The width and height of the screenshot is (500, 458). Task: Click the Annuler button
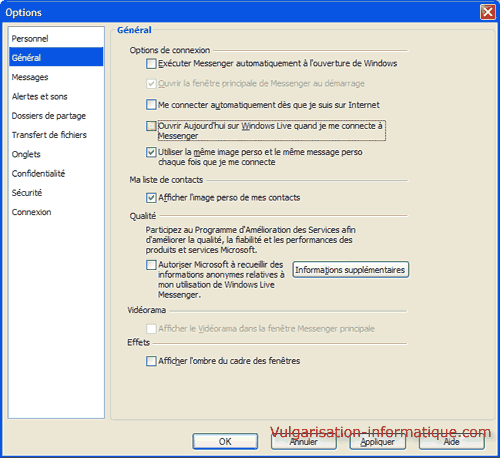coord(303,441)
